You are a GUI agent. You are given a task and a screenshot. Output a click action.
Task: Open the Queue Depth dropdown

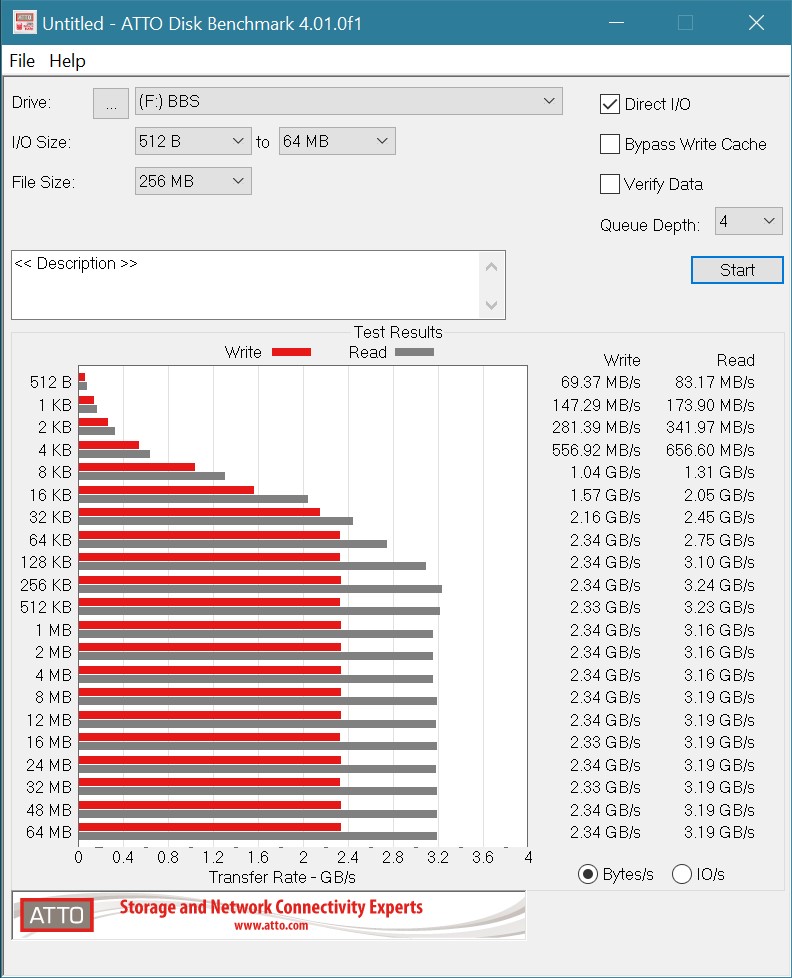pos(748,221)
